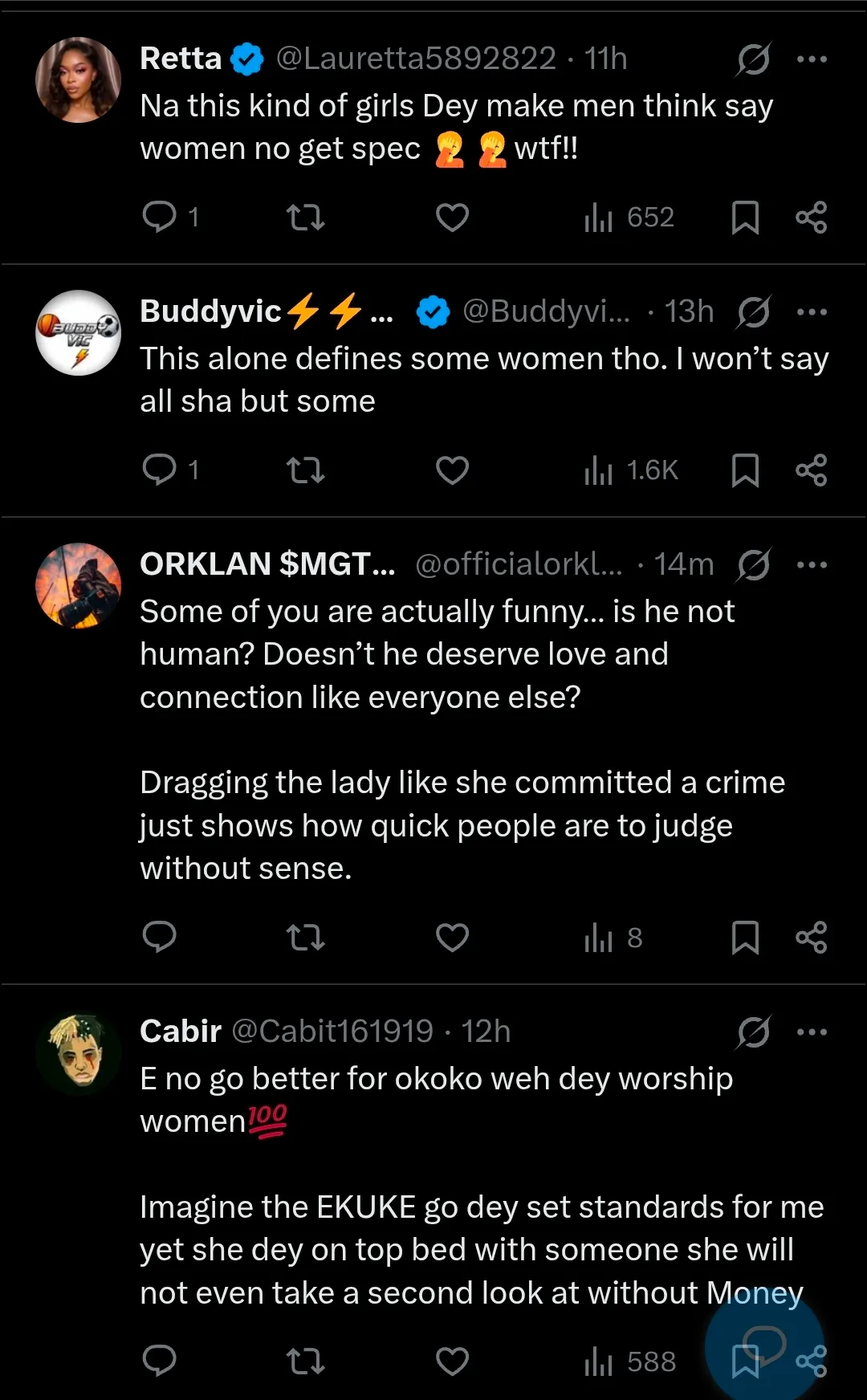
Task: Bookmark Buddyvic's tweet
Action: [x=745, y=470]
